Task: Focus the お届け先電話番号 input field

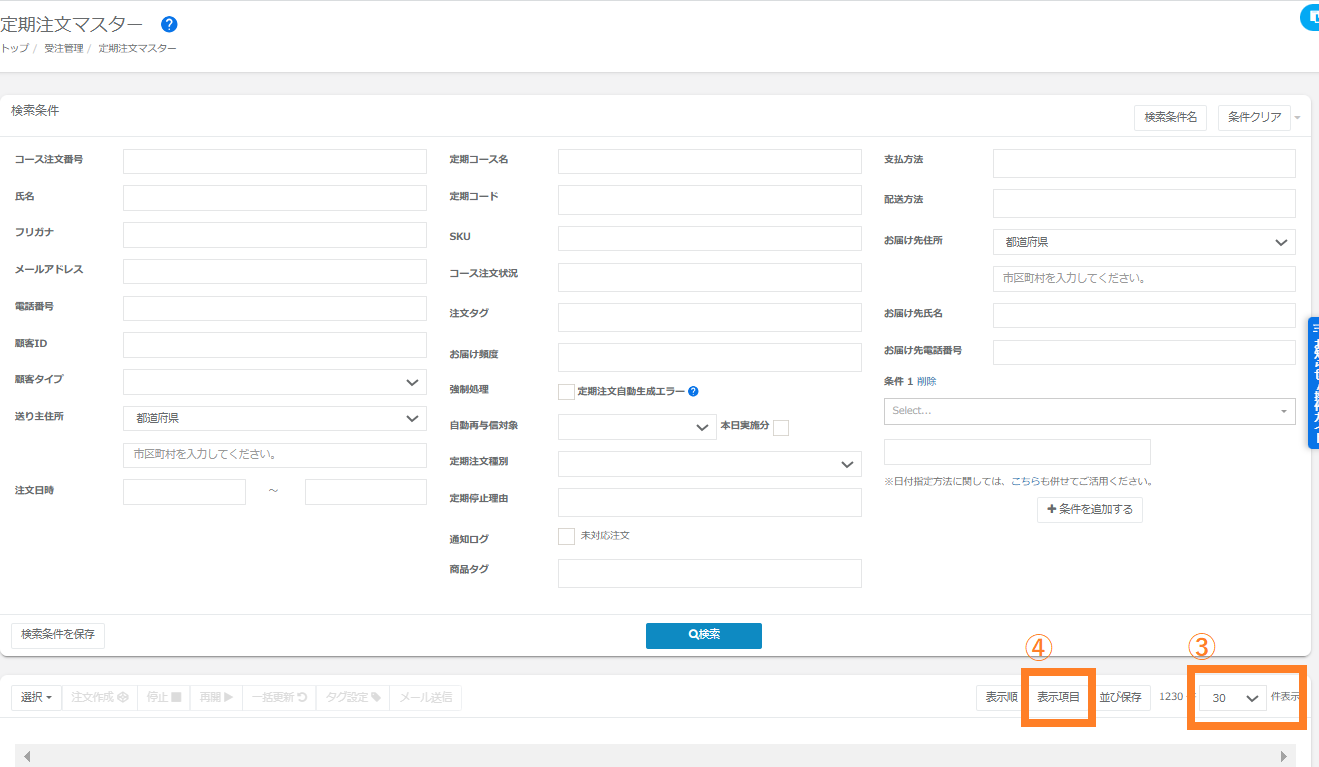Action: click(1144, 352)
